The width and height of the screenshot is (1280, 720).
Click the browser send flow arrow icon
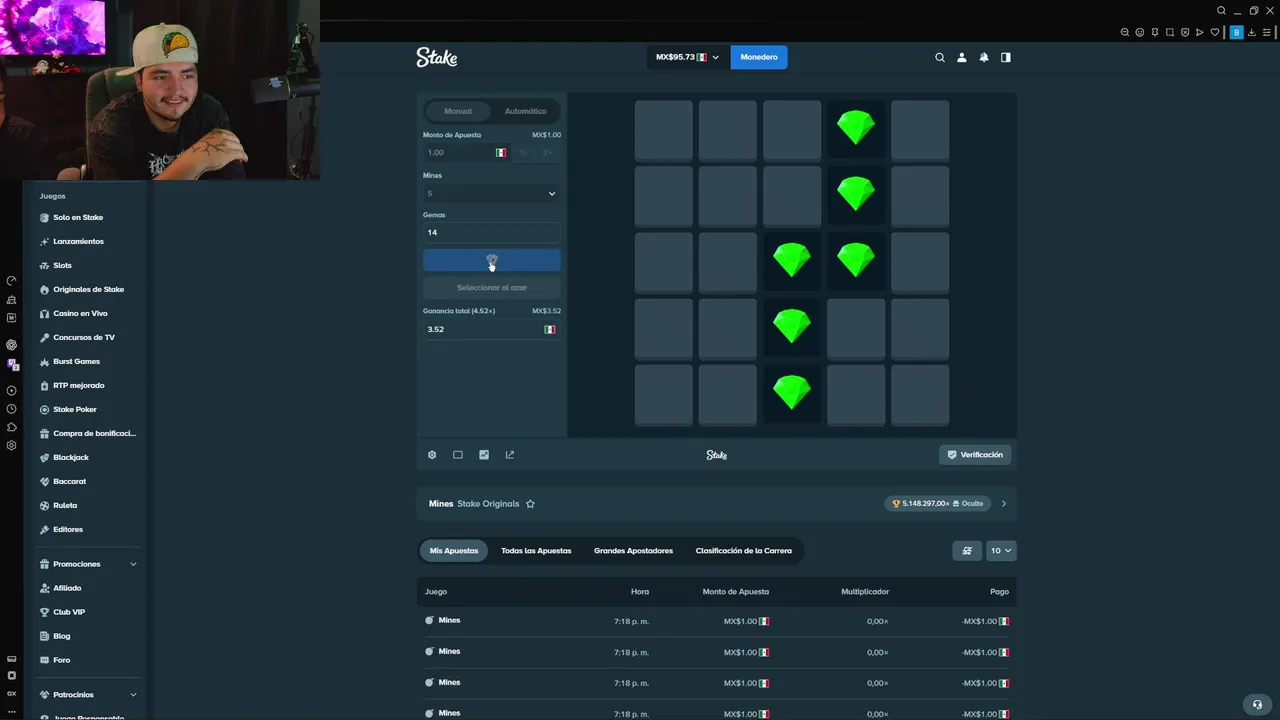click(1200, 32)
